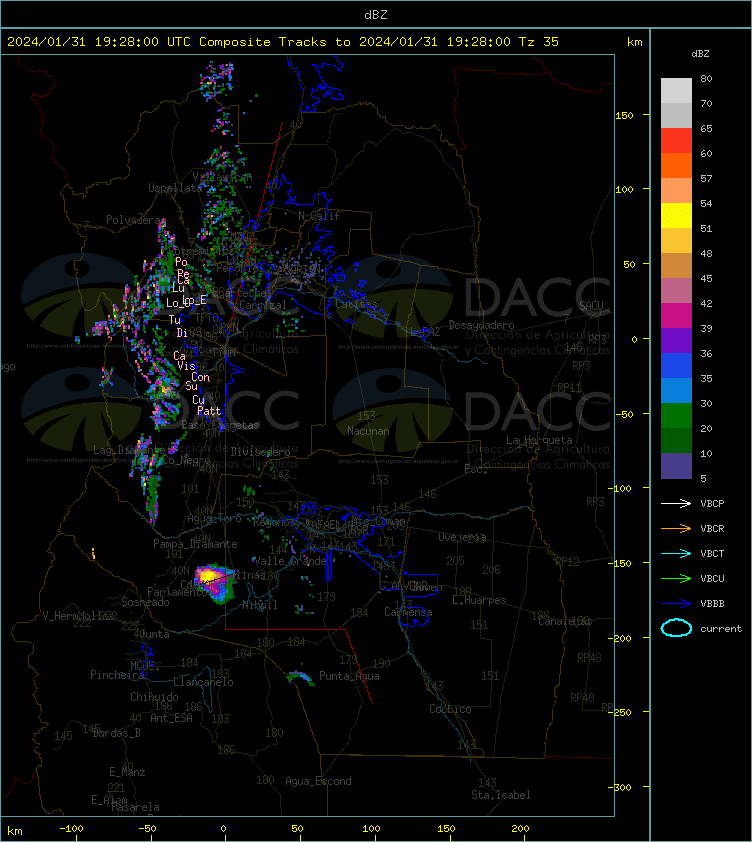
Task: Click the 'Valle_Grande' place label
Action: pos(289,561)
